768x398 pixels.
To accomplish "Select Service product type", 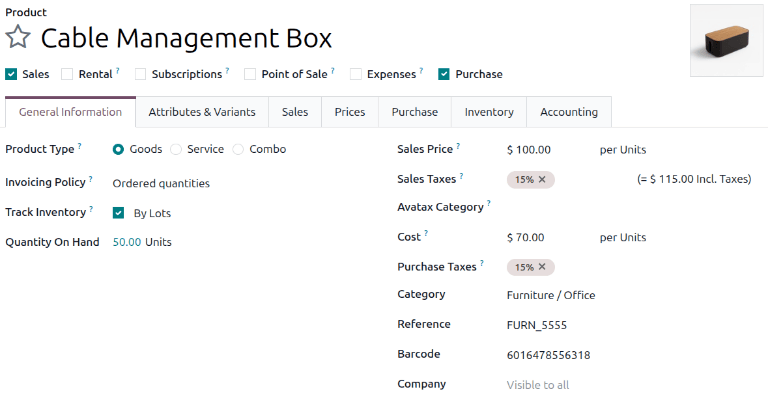I will pos(176,149).
